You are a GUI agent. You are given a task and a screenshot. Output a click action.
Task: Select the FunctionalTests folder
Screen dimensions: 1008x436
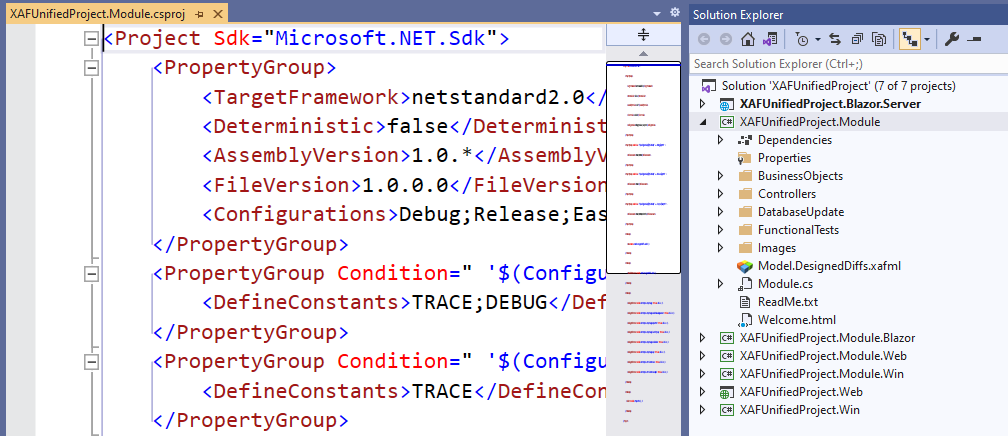(798, 230)
